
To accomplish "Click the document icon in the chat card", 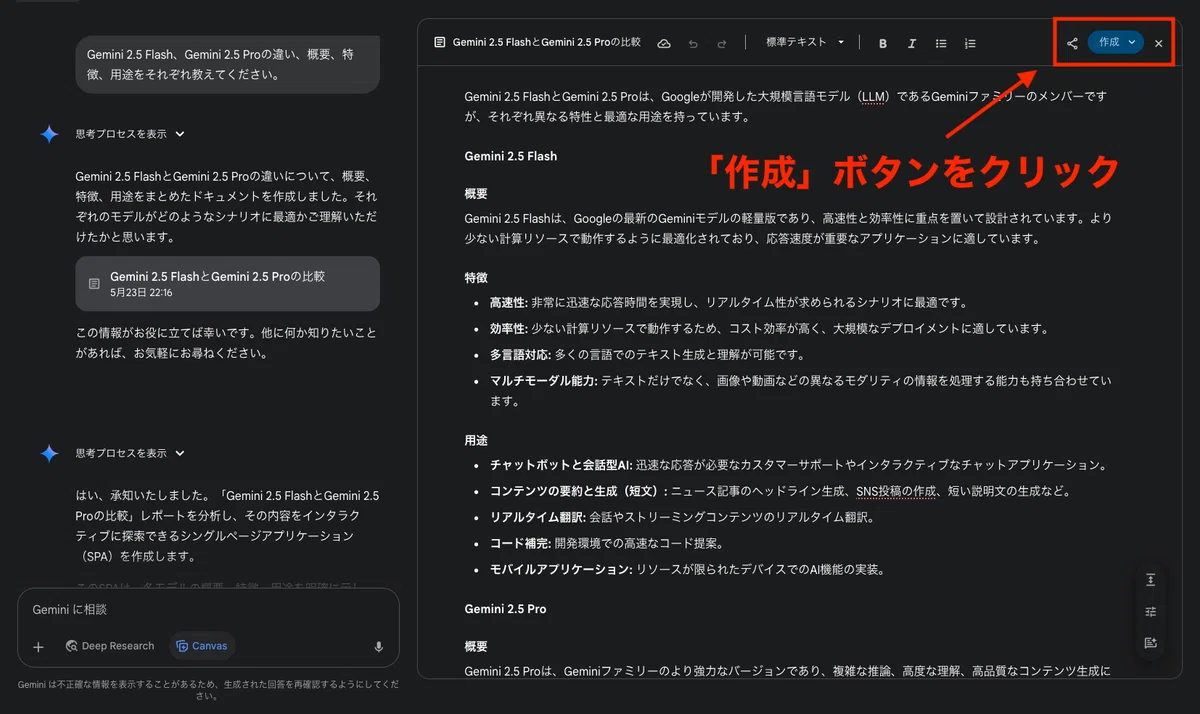I will point(94,284).
